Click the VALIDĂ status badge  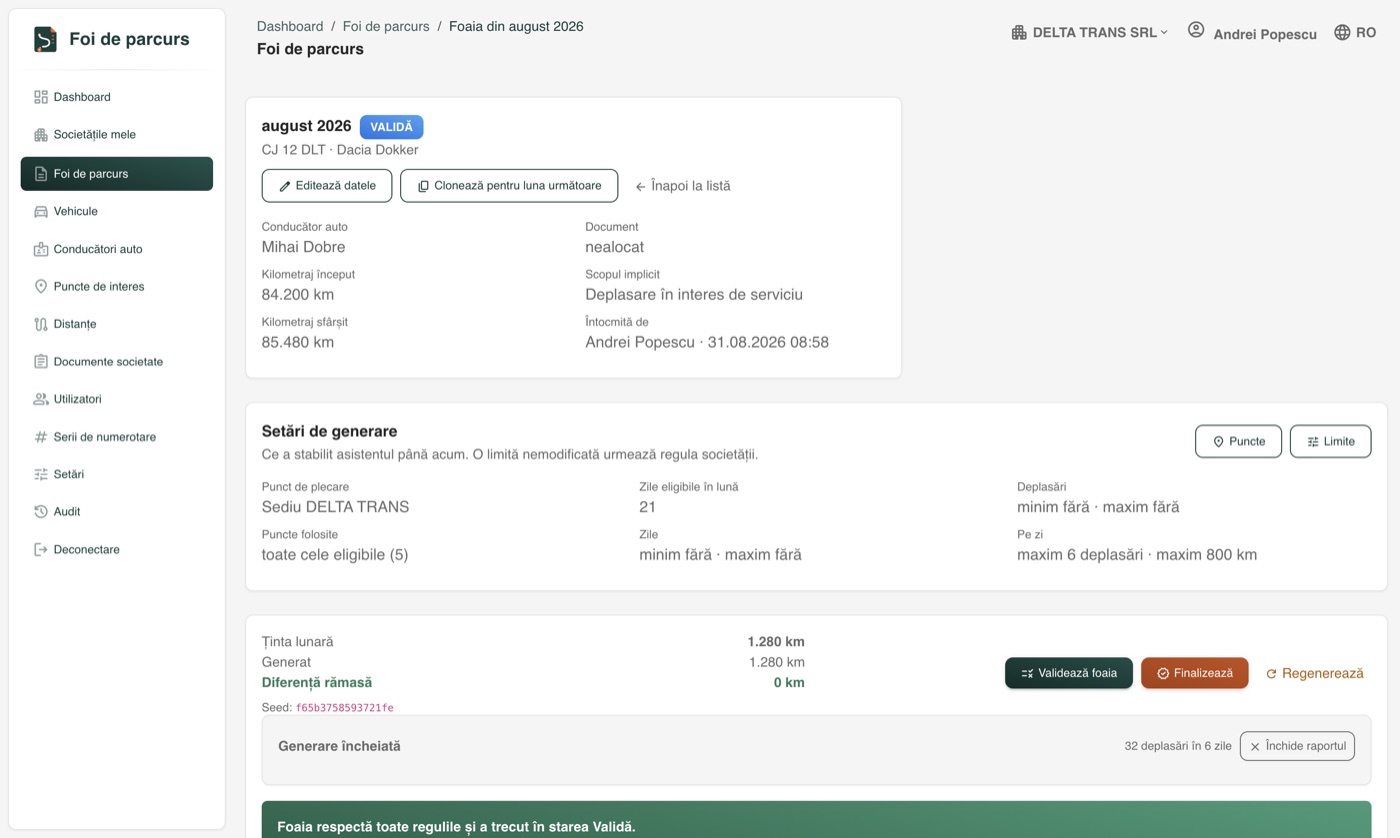pyautogui.click(x=392, y=127)
